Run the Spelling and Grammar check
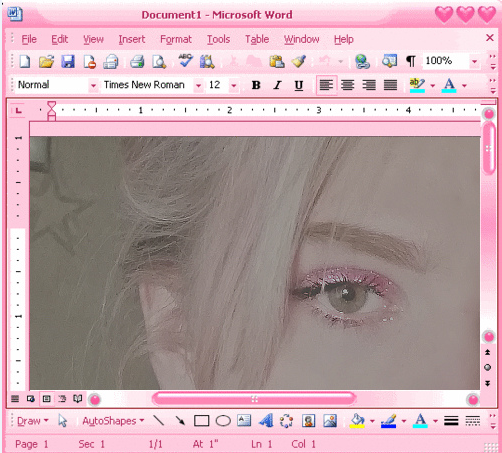 click(x=185, y=61)
